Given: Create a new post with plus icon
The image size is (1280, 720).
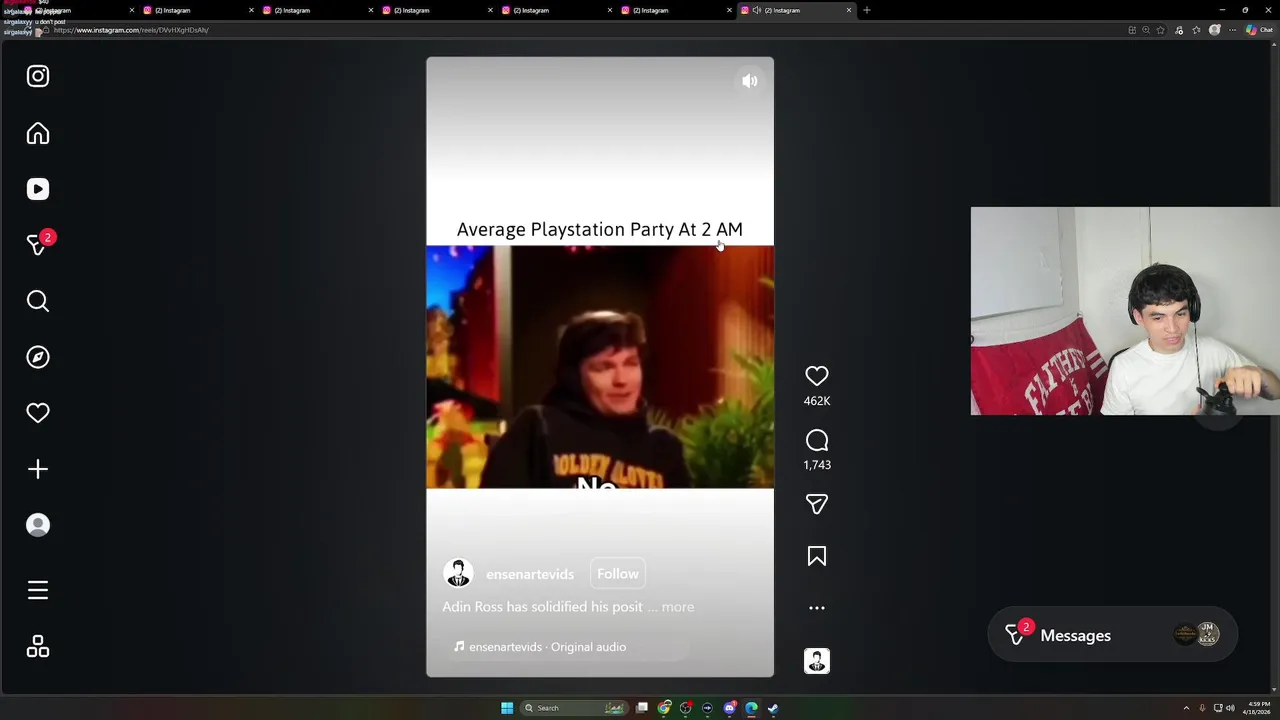Looking at the screenshot, I should (x=38, y=469).
